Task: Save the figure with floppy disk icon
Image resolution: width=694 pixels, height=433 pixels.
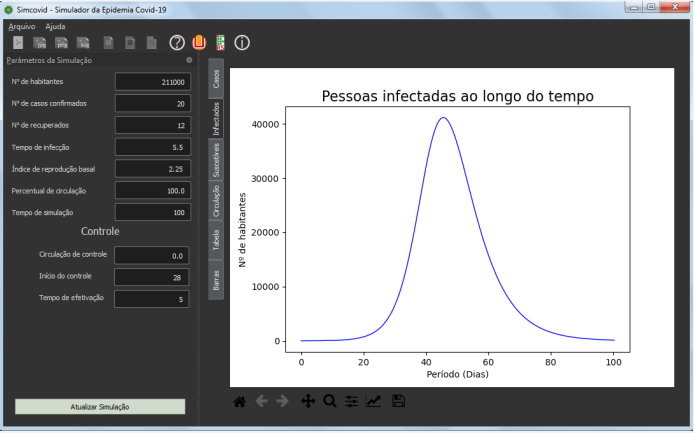Action: point(399,401)
